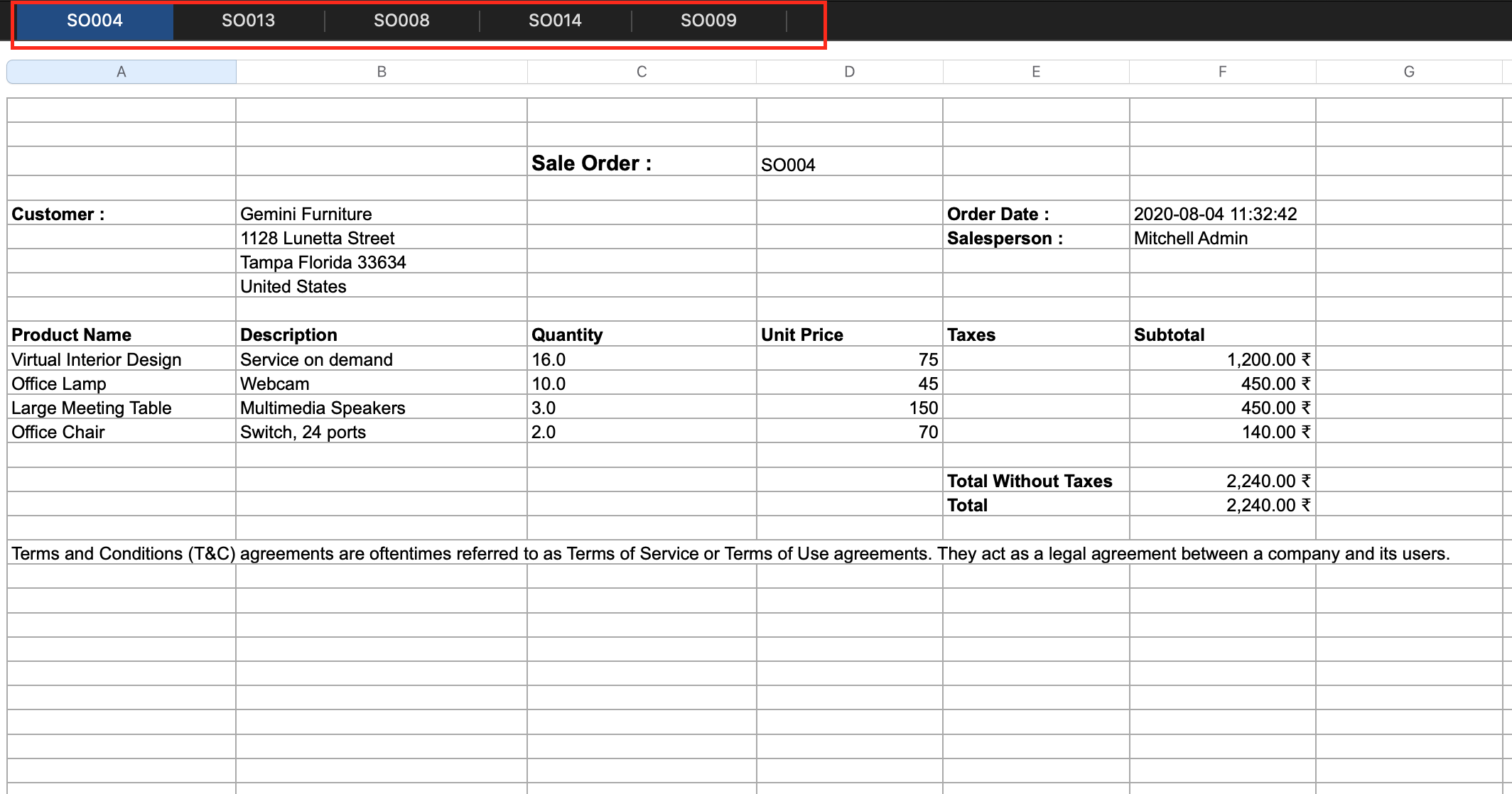1512x794 pixels.
Task: Select column C header
Action: [642, 72]
